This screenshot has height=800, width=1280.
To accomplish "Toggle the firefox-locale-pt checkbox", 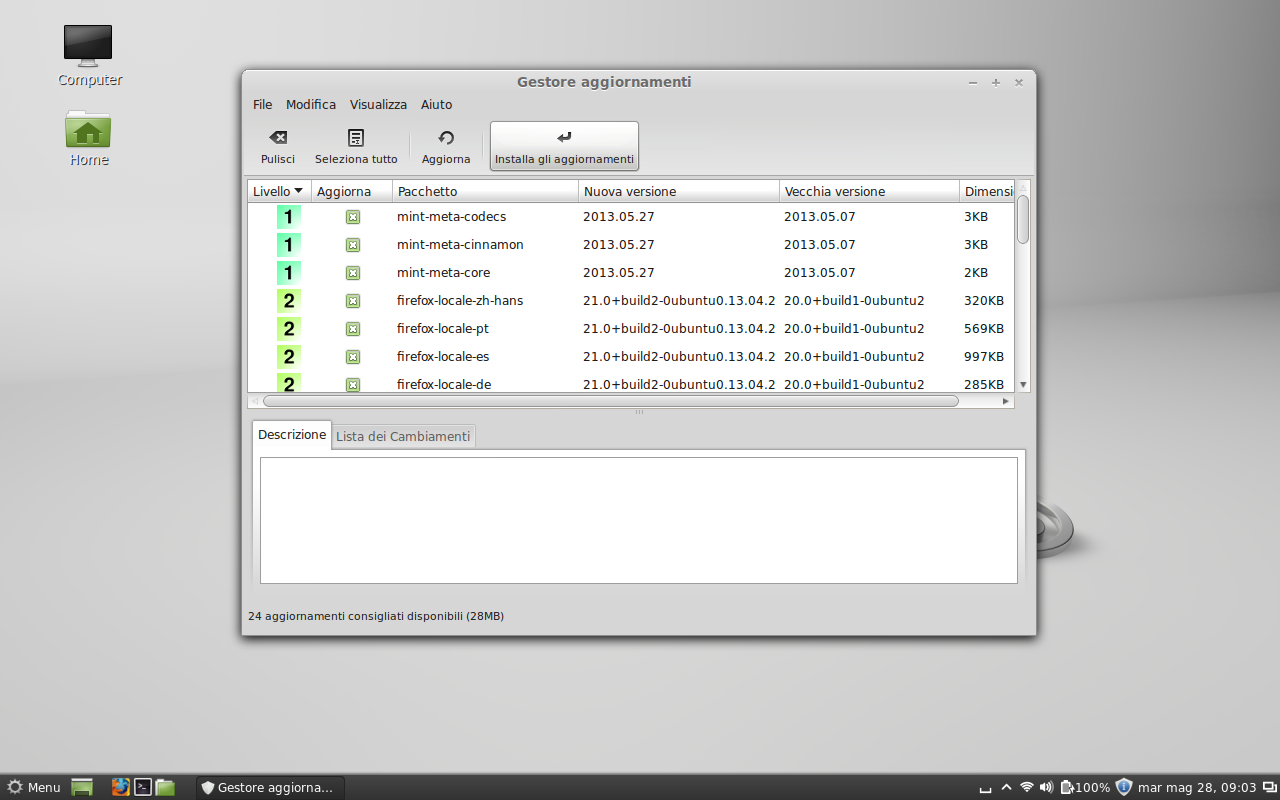I will 353,329.
